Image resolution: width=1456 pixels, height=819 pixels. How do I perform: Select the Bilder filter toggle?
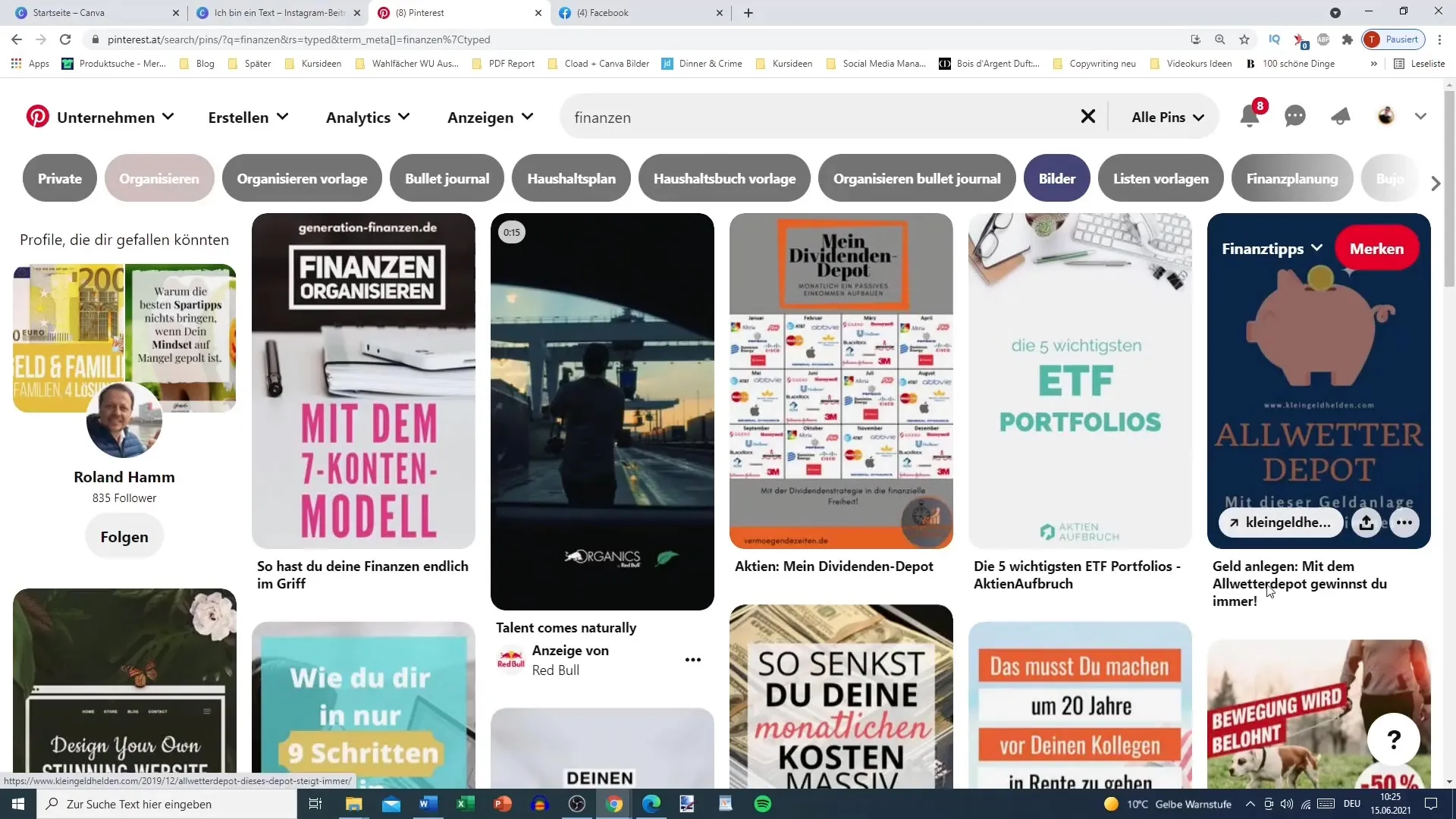pos(1057,178)
